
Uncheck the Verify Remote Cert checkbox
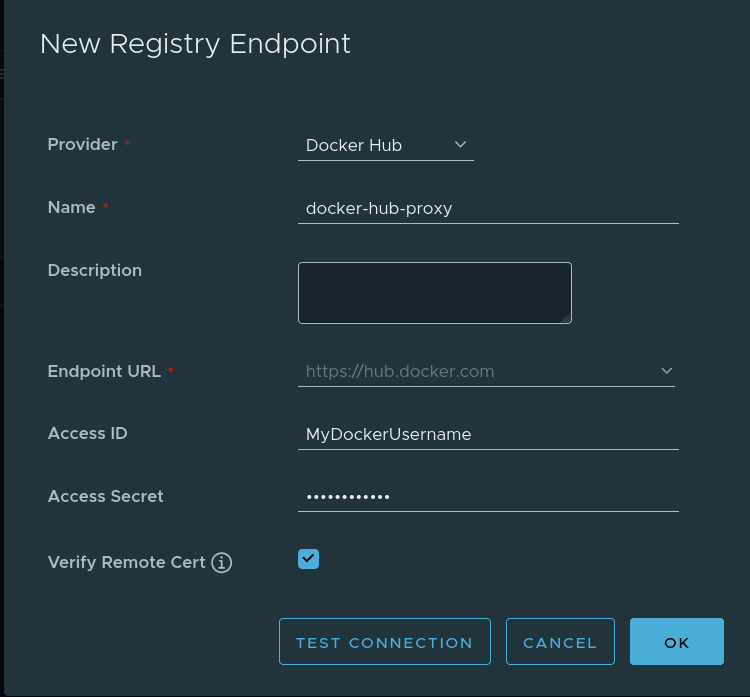pos(308,559)
